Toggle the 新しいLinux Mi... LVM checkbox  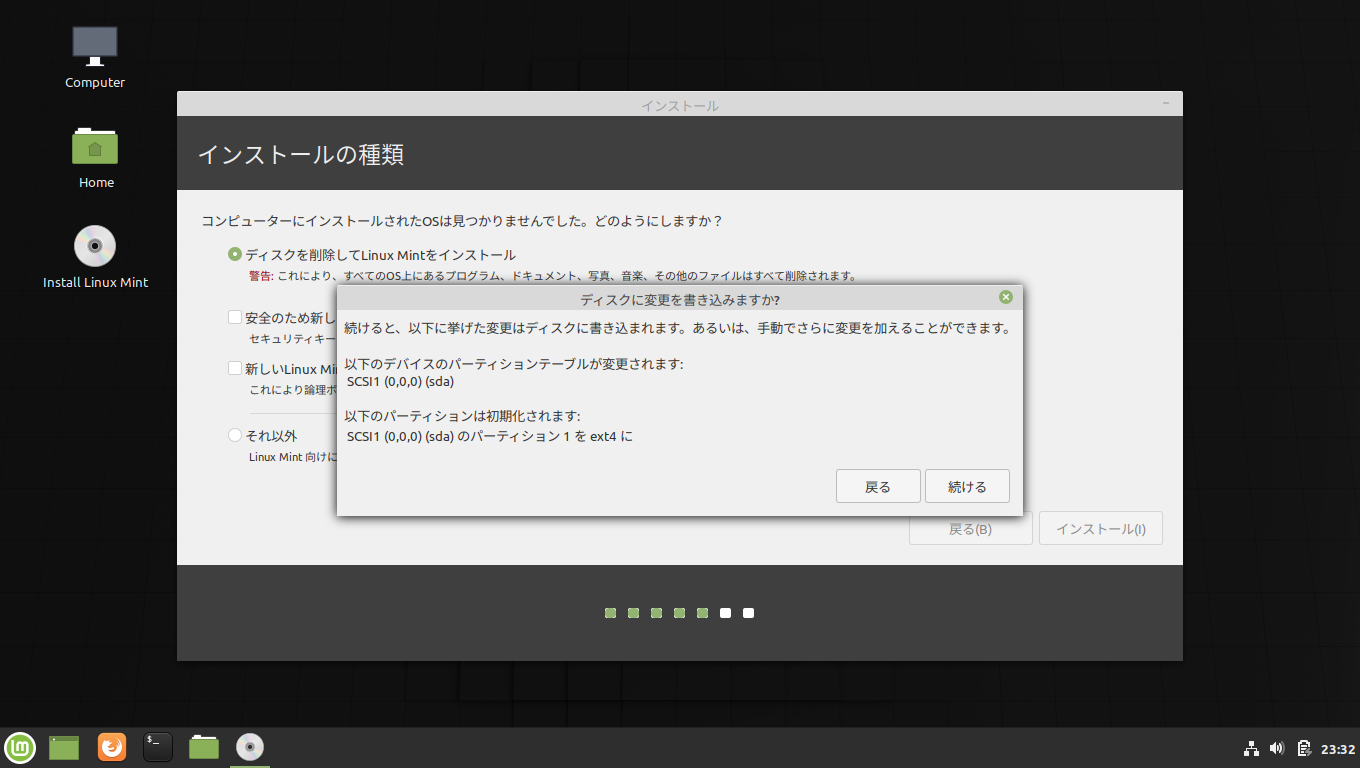click(235, 368)
